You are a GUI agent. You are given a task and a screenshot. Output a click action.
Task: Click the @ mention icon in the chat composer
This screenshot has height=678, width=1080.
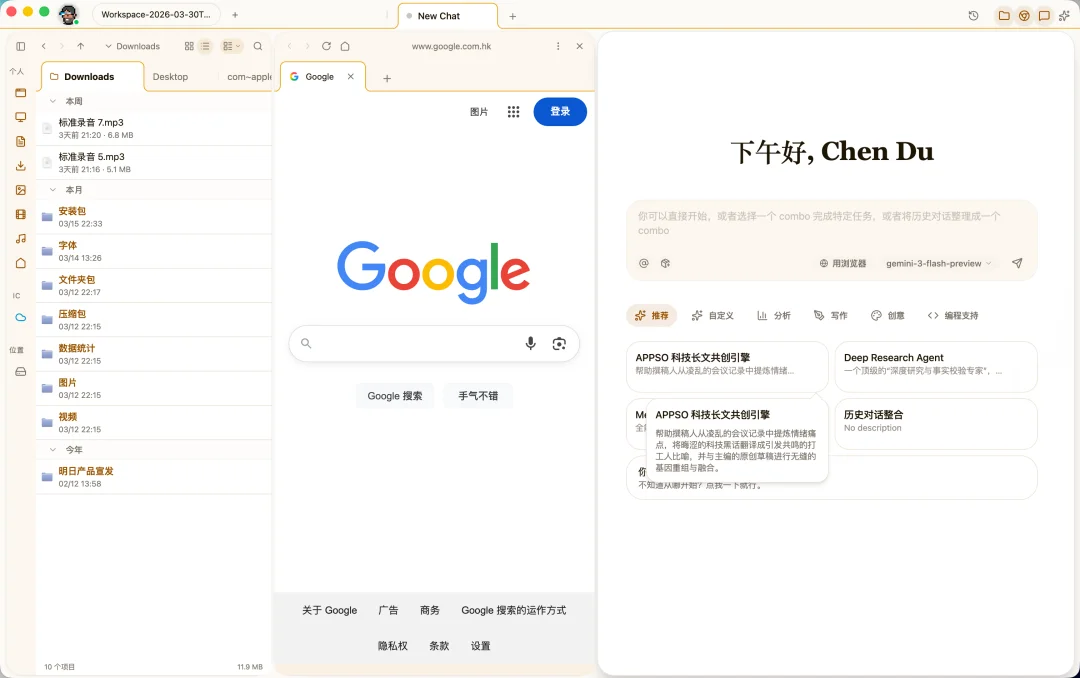[x=645, y=263]
